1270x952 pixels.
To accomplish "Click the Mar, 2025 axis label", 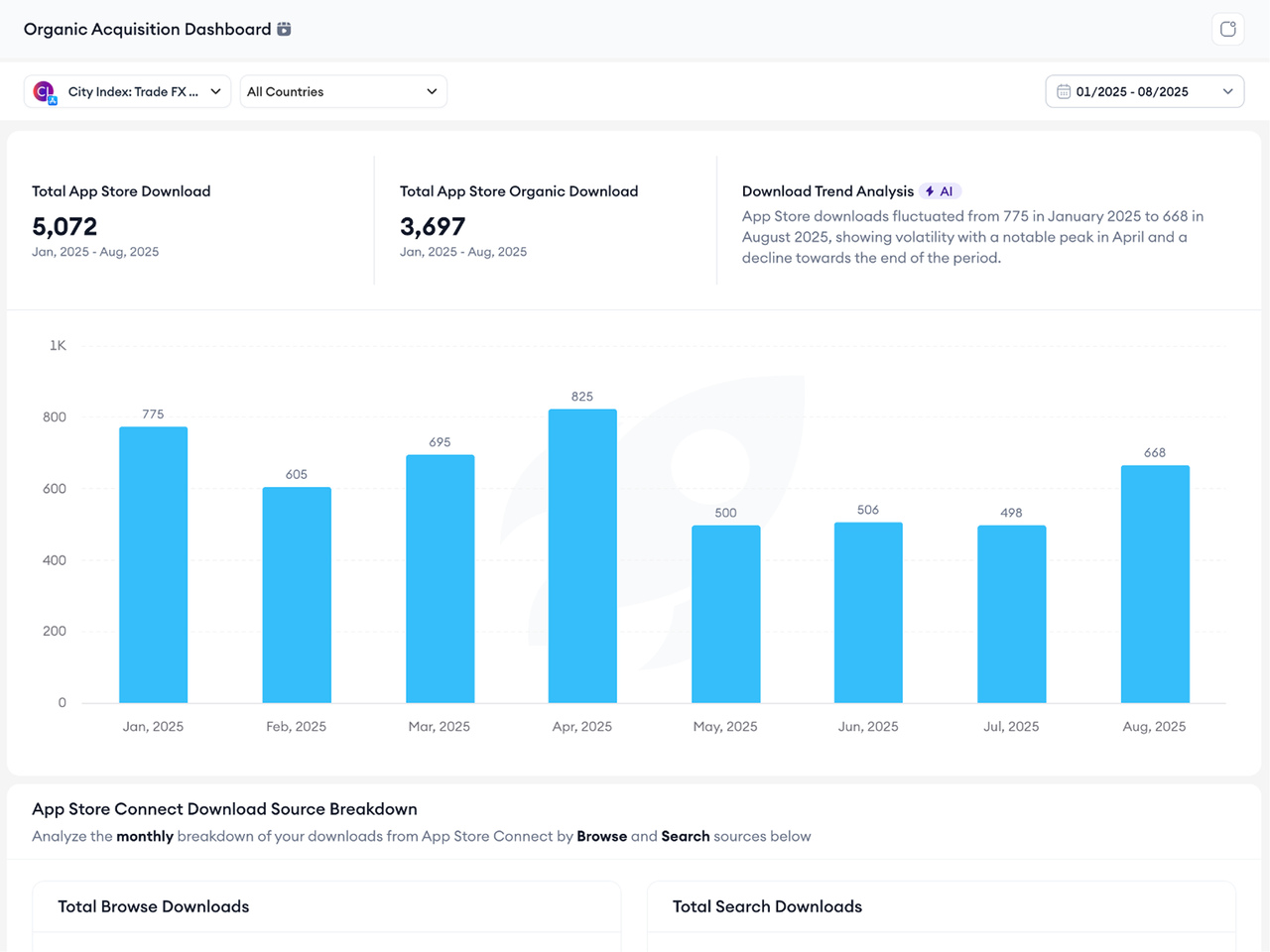I will click(x=439, y=726).
